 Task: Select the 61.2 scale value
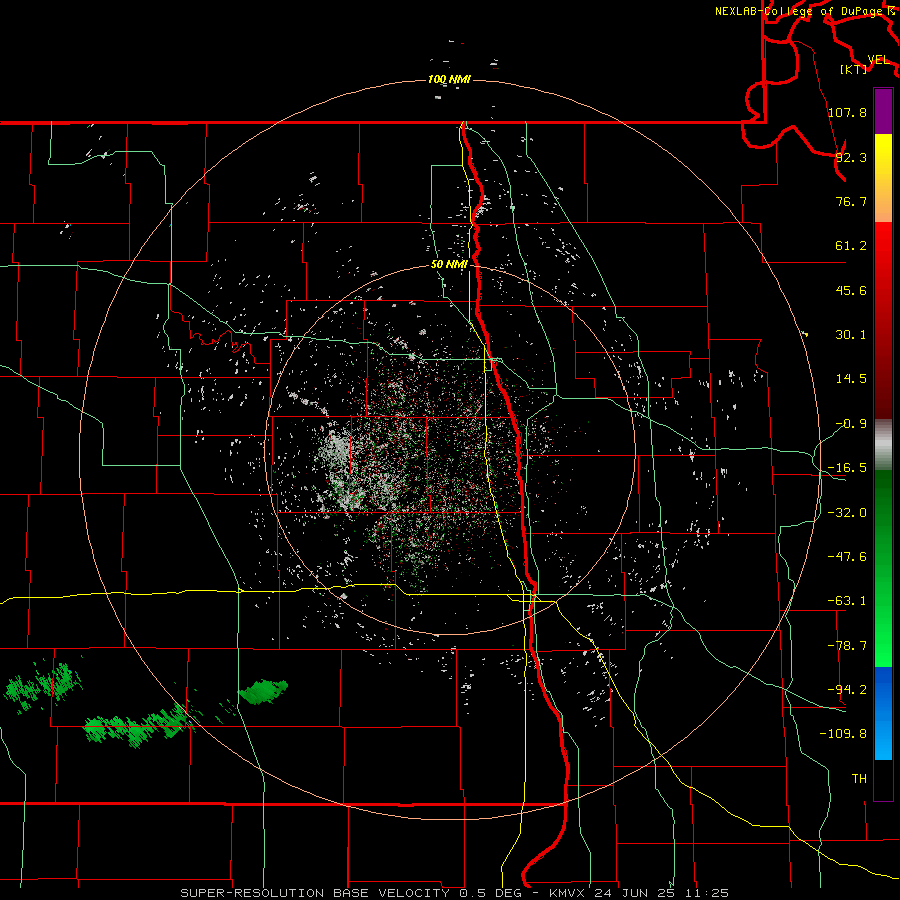click(851, 246)
